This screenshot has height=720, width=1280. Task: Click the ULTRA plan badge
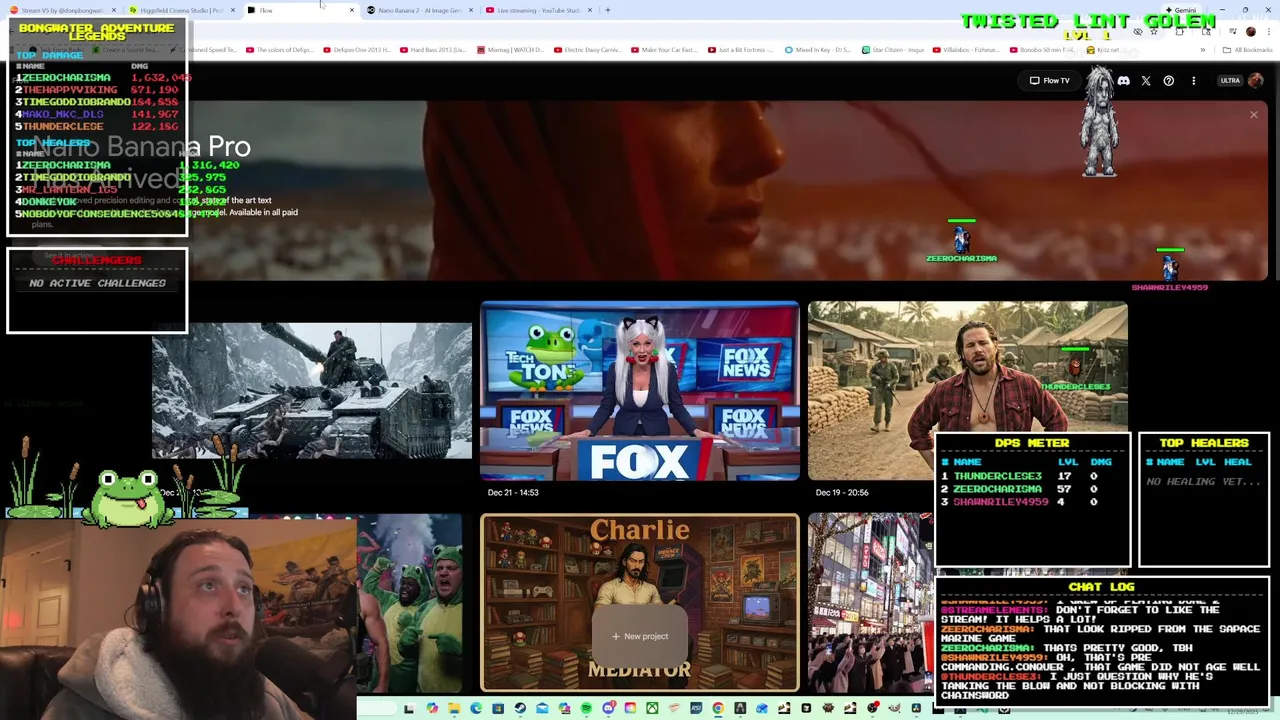click(x=1230, y=80)
